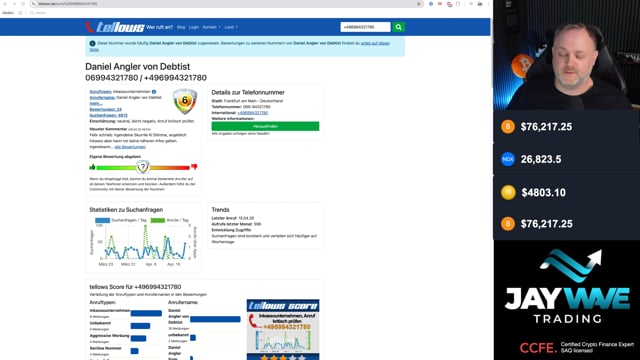The height and width of the screenshot is (360, 640).
Task: Click the Aggressive Werbung bar in Anruftypen
Action: coord(138,338)
